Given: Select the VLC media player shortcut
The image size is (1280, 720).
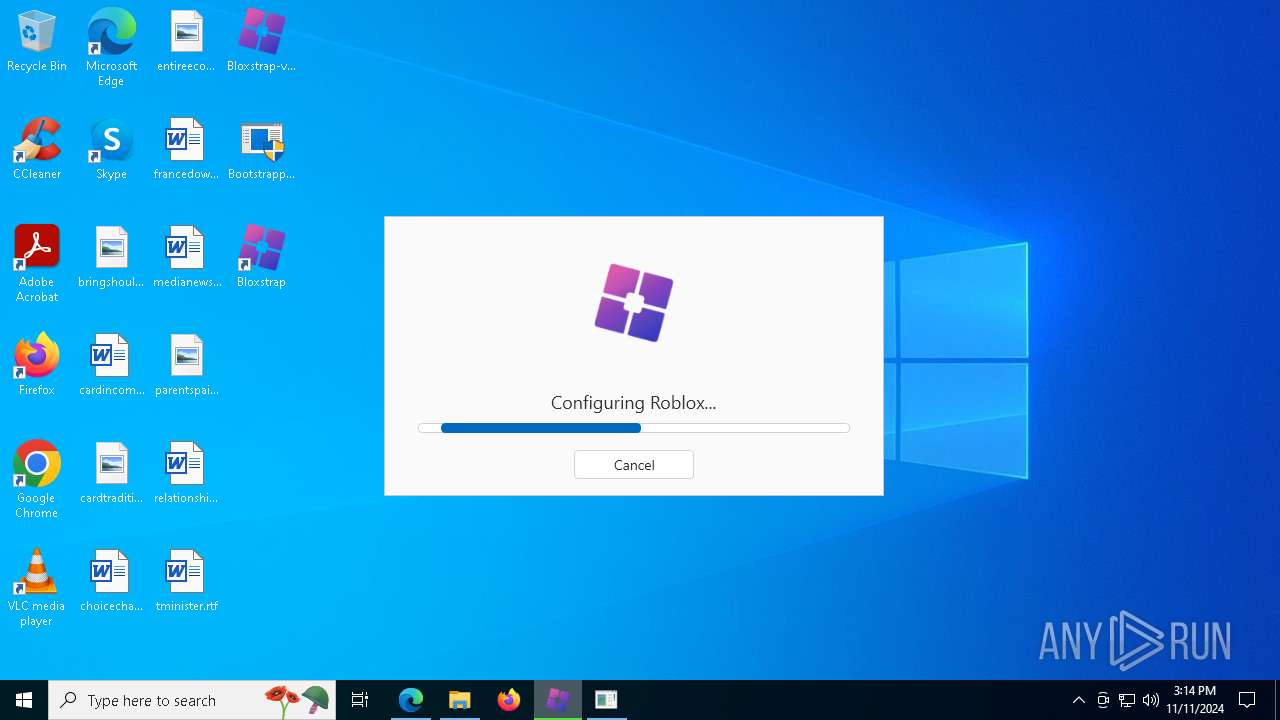Looking at the screenshot, I should click(x=37, y=588).
